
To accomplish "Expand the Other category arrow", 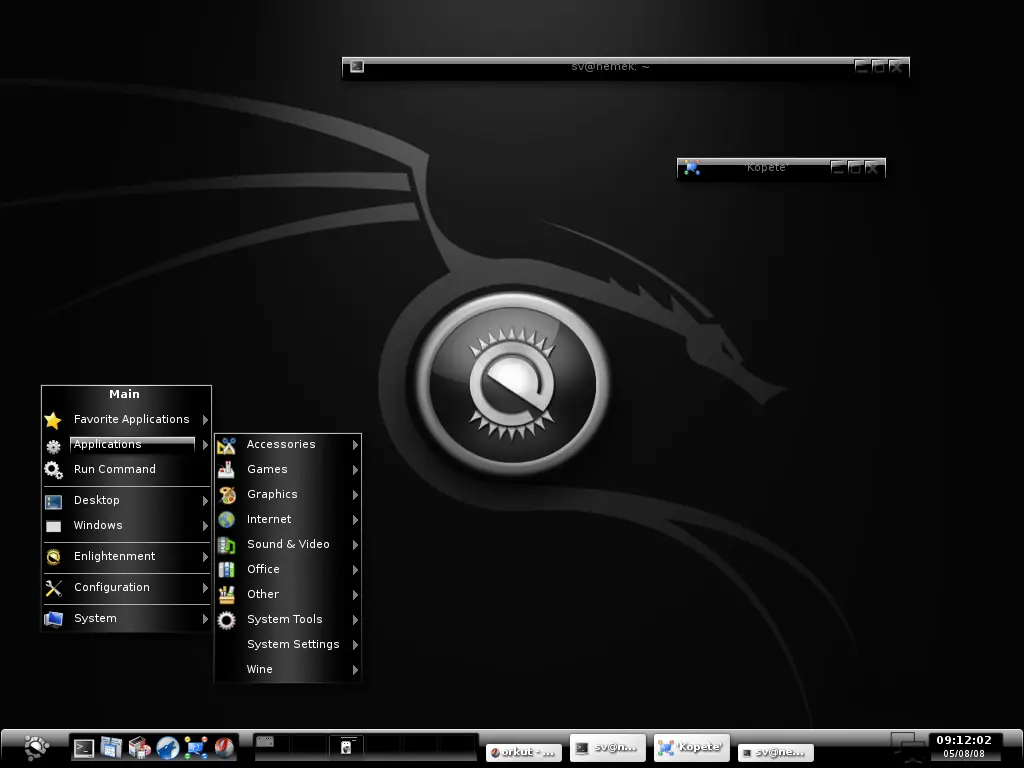I will [355, 595].
